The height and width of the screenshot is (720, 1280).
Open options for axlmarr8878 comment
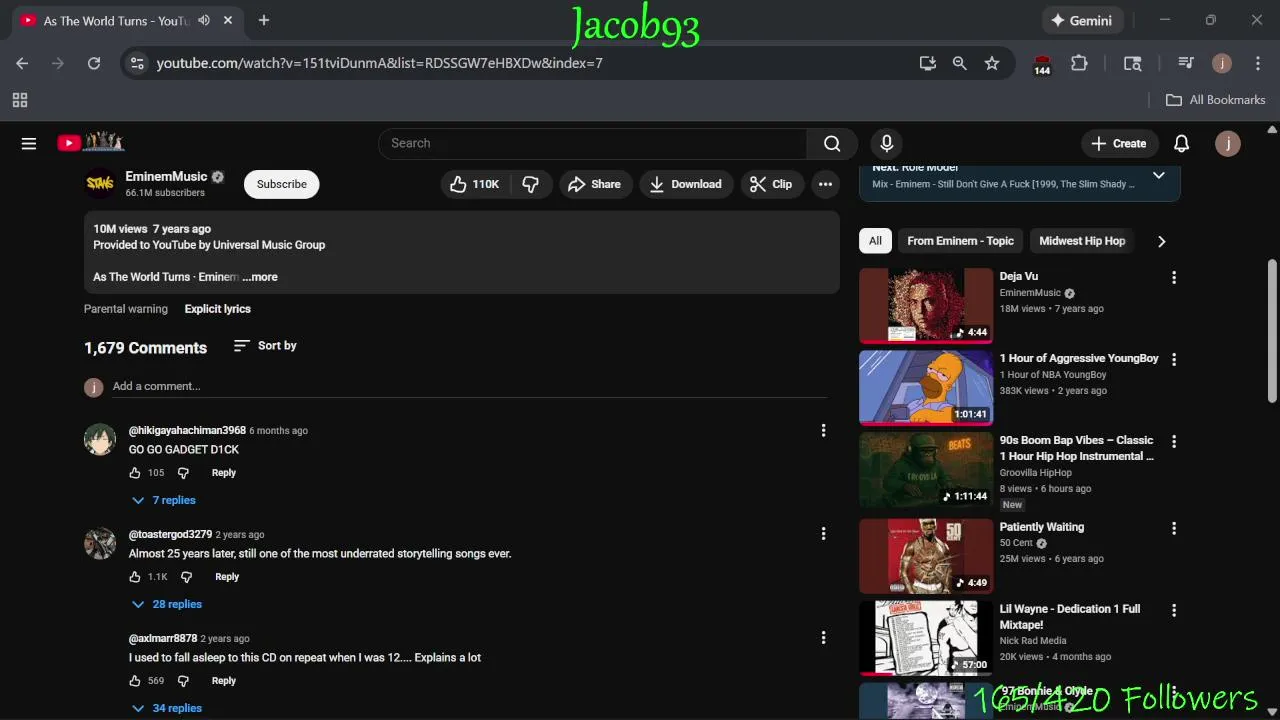[823, 638]
